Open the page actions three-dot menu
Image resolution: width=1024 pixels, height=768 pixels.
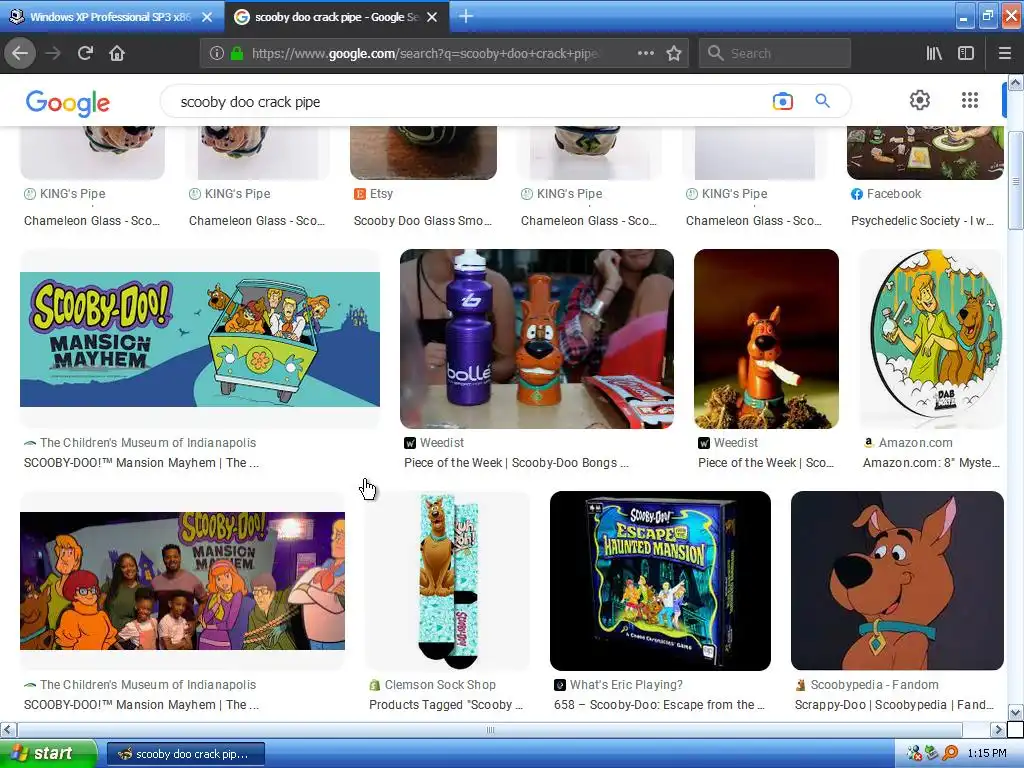[x=645, y=54]
